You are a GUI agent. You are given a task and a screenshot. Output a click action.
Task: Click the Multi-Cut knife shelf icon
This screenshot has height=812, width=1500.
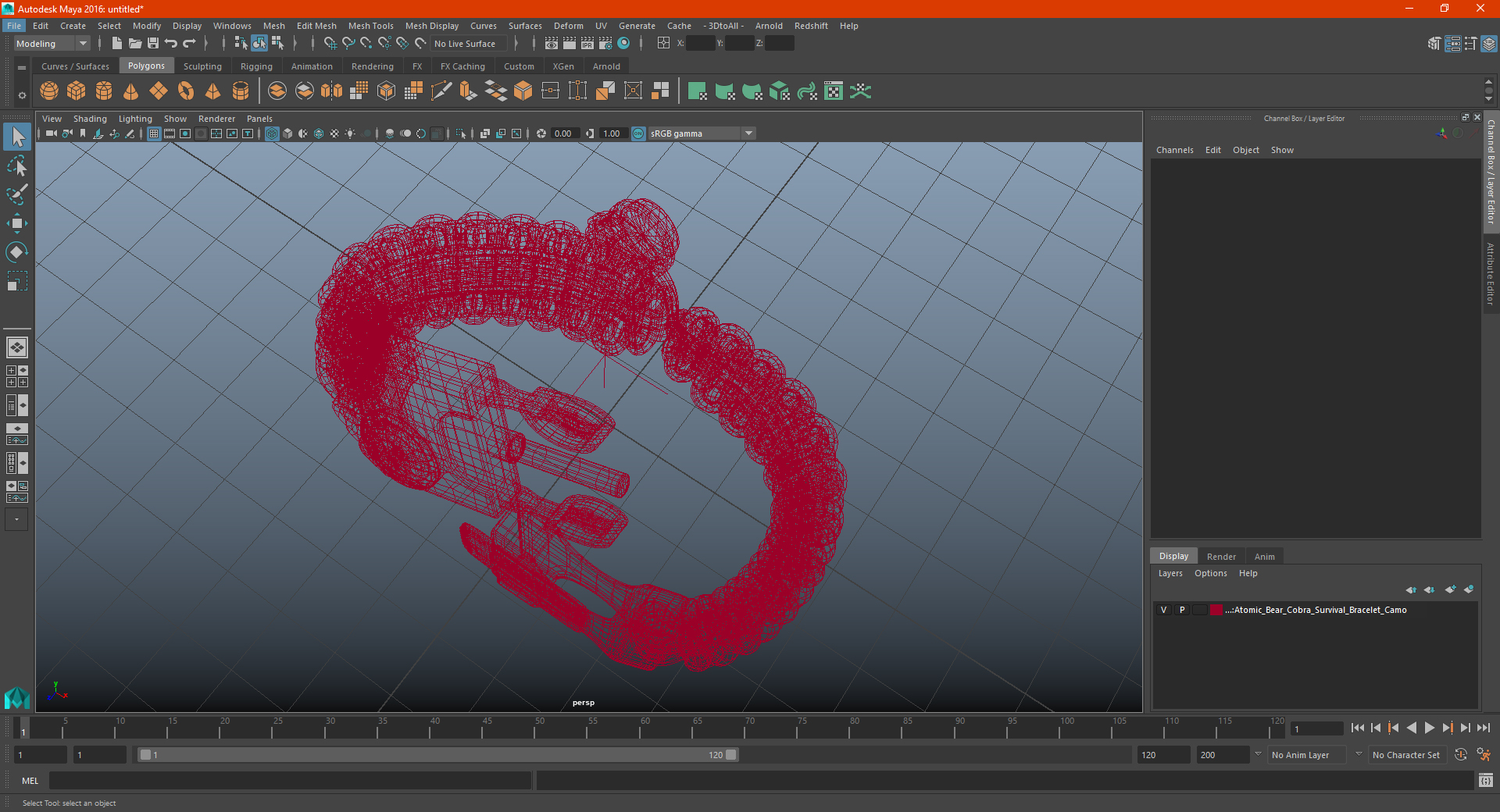click(x=441, y=91)
